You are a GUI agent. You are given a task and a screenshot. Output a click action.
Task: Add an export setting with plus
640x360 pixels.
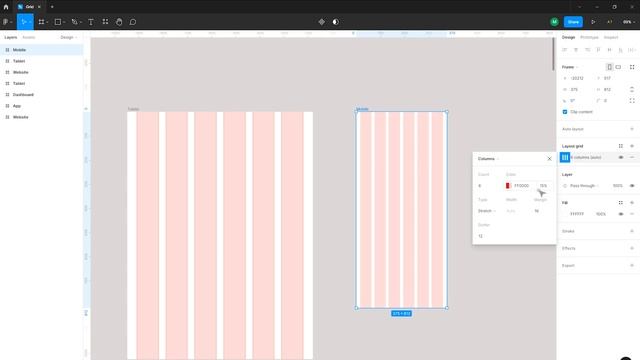632,265
